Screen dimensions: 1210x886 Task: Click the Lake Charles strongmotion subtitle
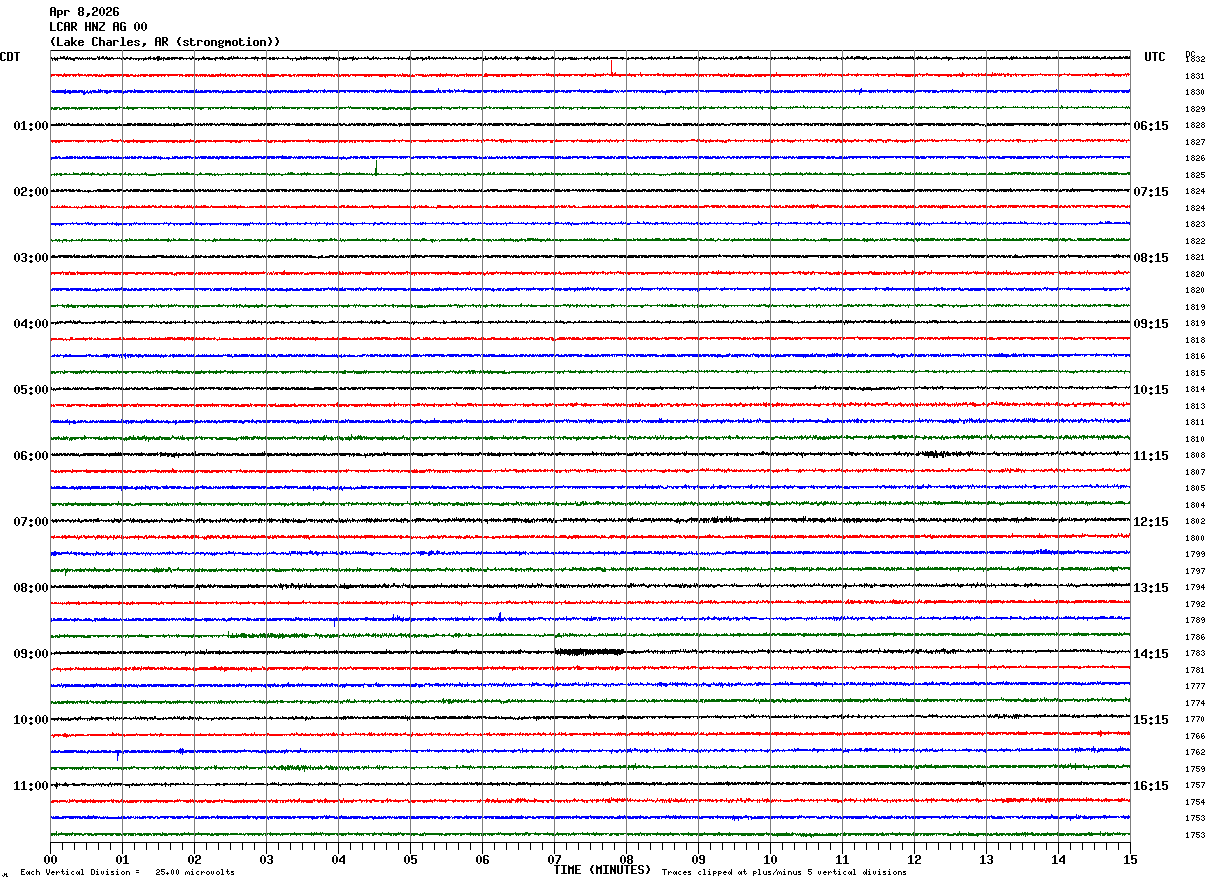[165, 42]
